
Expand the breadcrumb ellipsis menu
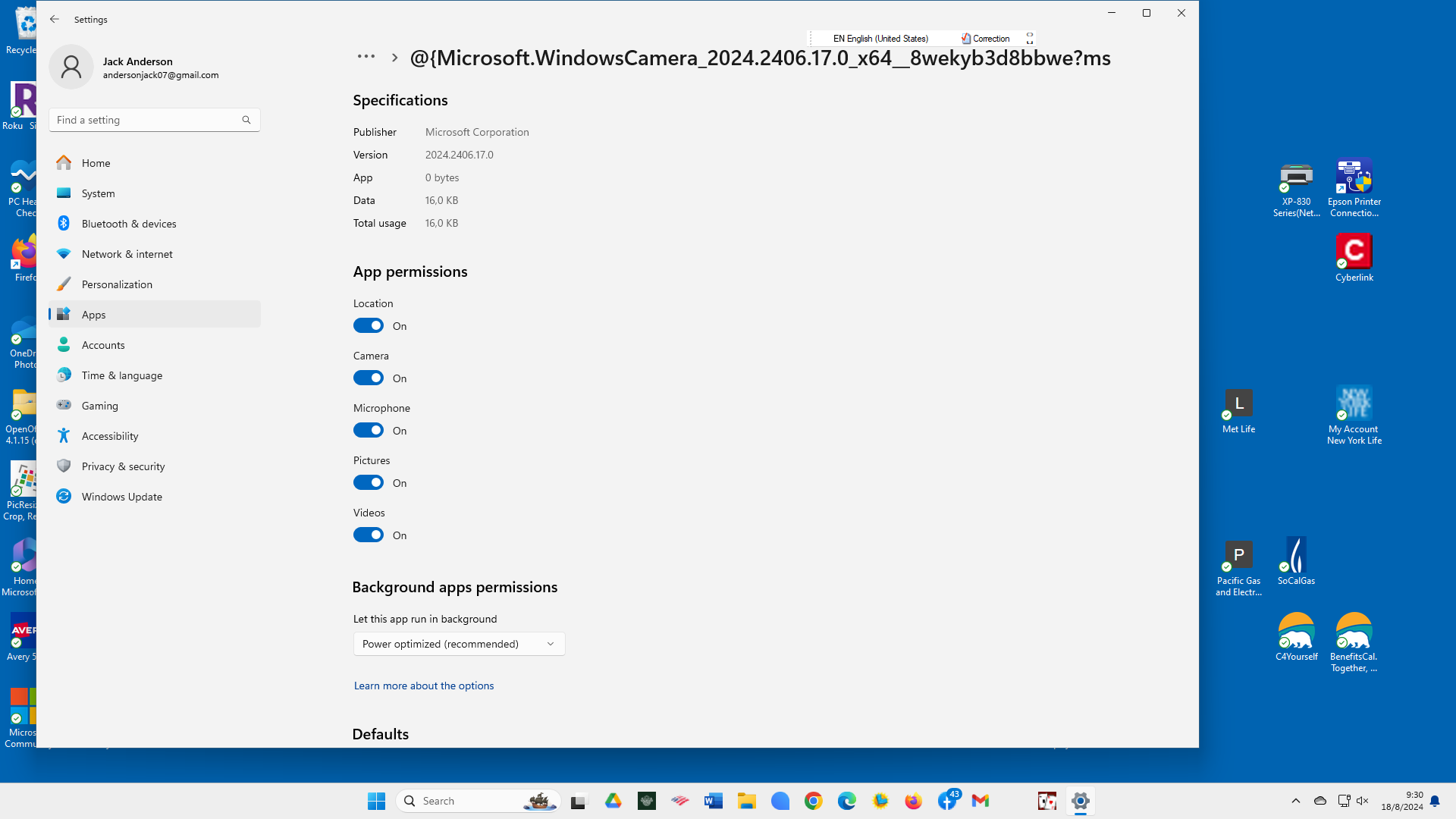(x=366, y=57)
